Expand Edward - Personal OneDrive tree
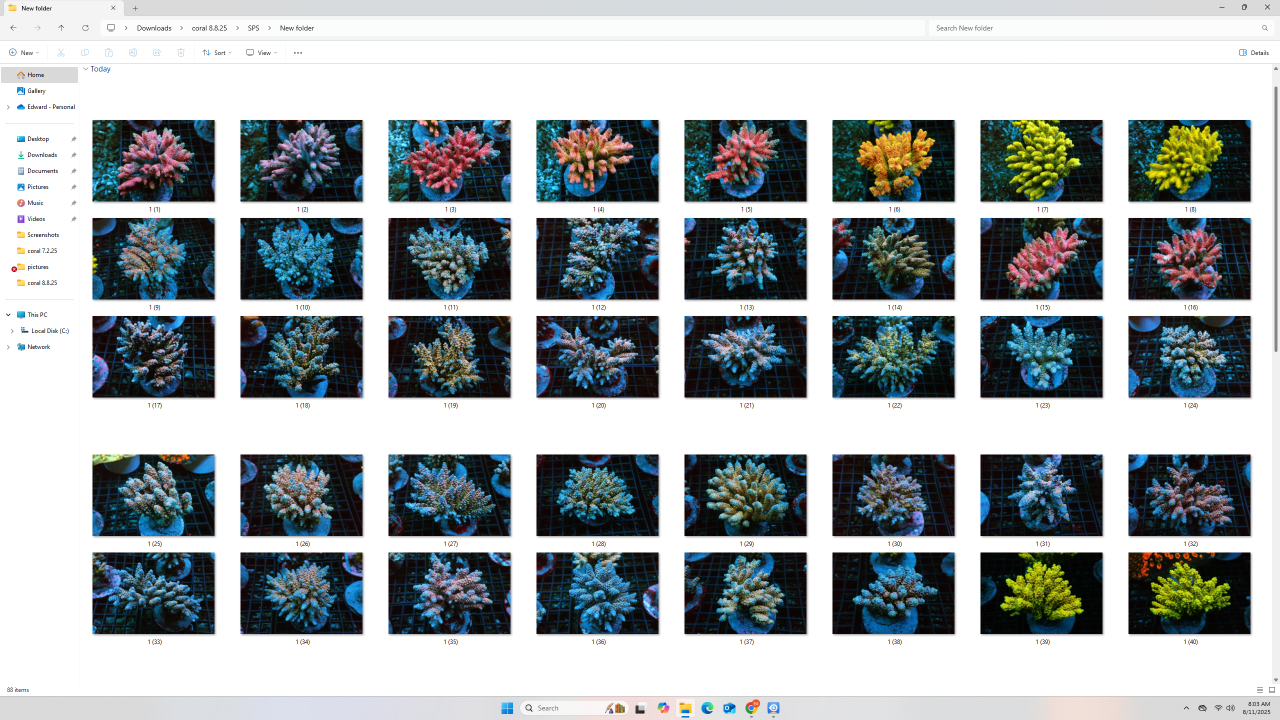1280x720 pixels. [8, 107]
